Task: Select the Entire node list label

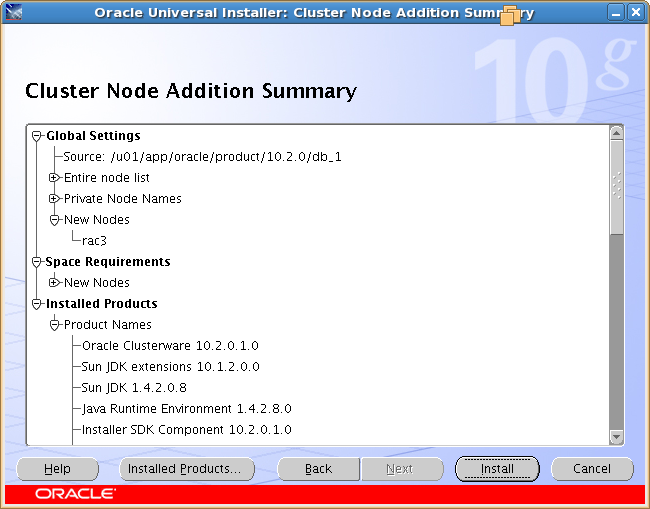Action: point(107,178)
